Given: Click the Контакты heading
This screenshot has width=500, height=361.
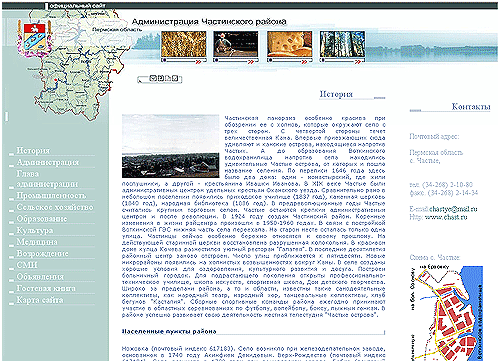Looking at the screenshot, I should point(471,107).
